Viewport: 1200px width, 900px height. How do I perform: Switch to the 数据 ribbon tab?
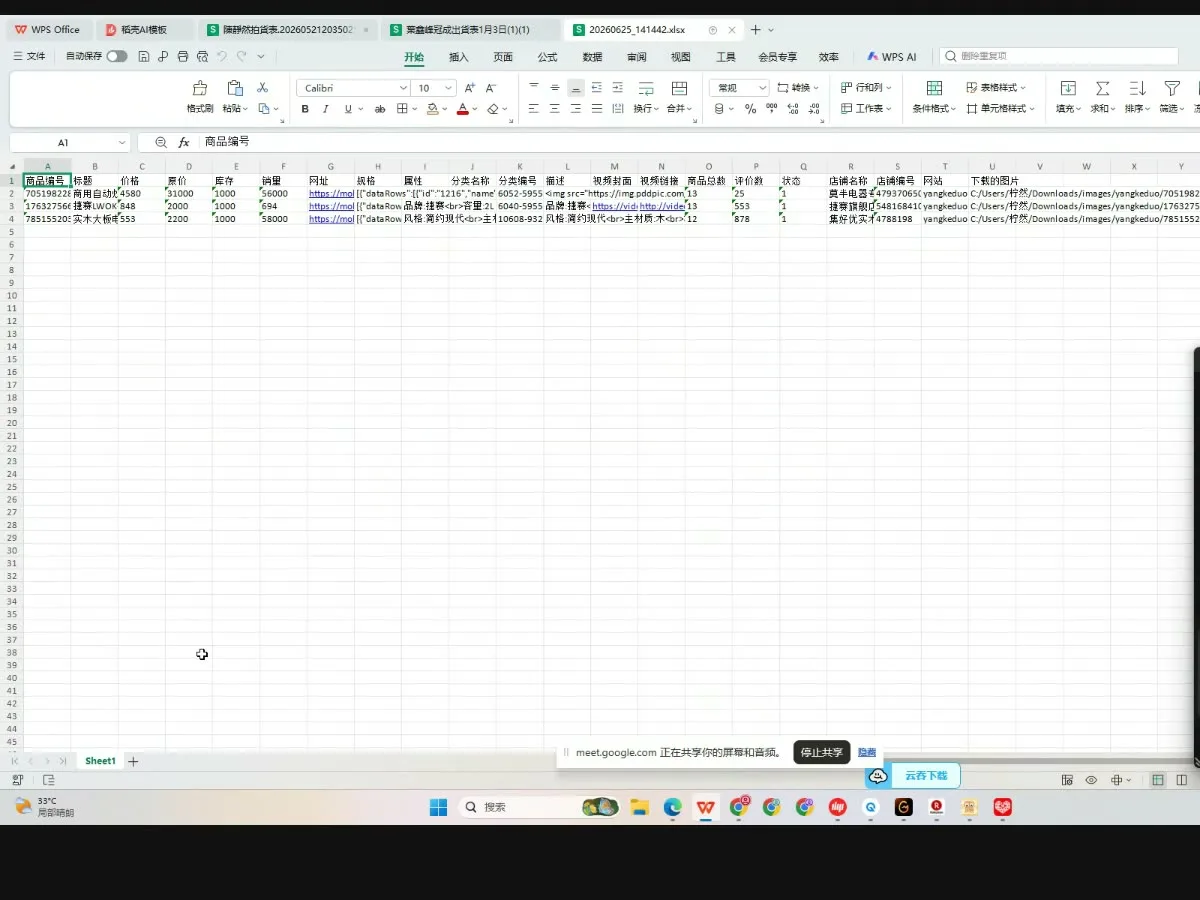click(x=592, y=57)
